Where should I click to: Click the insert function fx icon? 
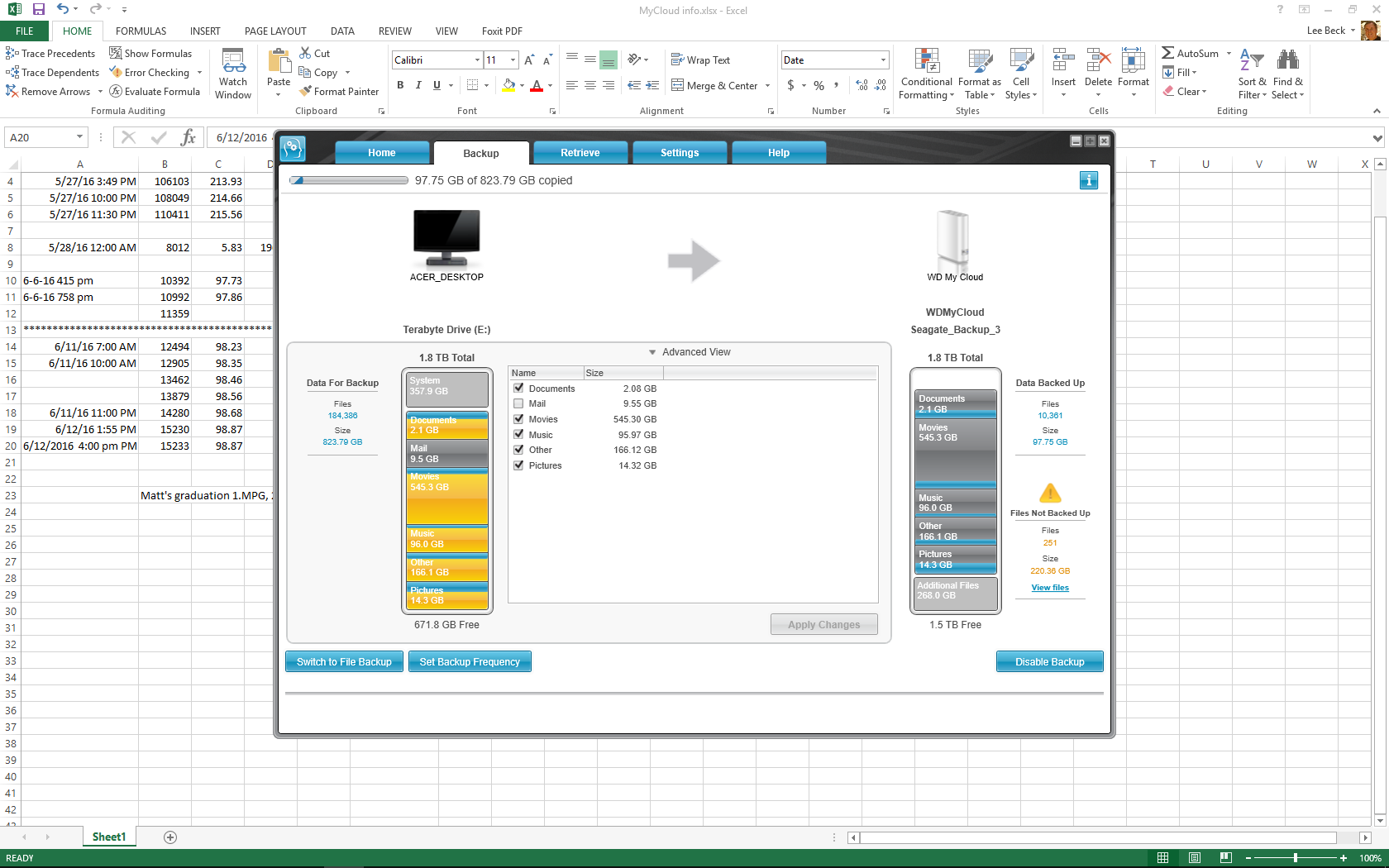(189, 137)
